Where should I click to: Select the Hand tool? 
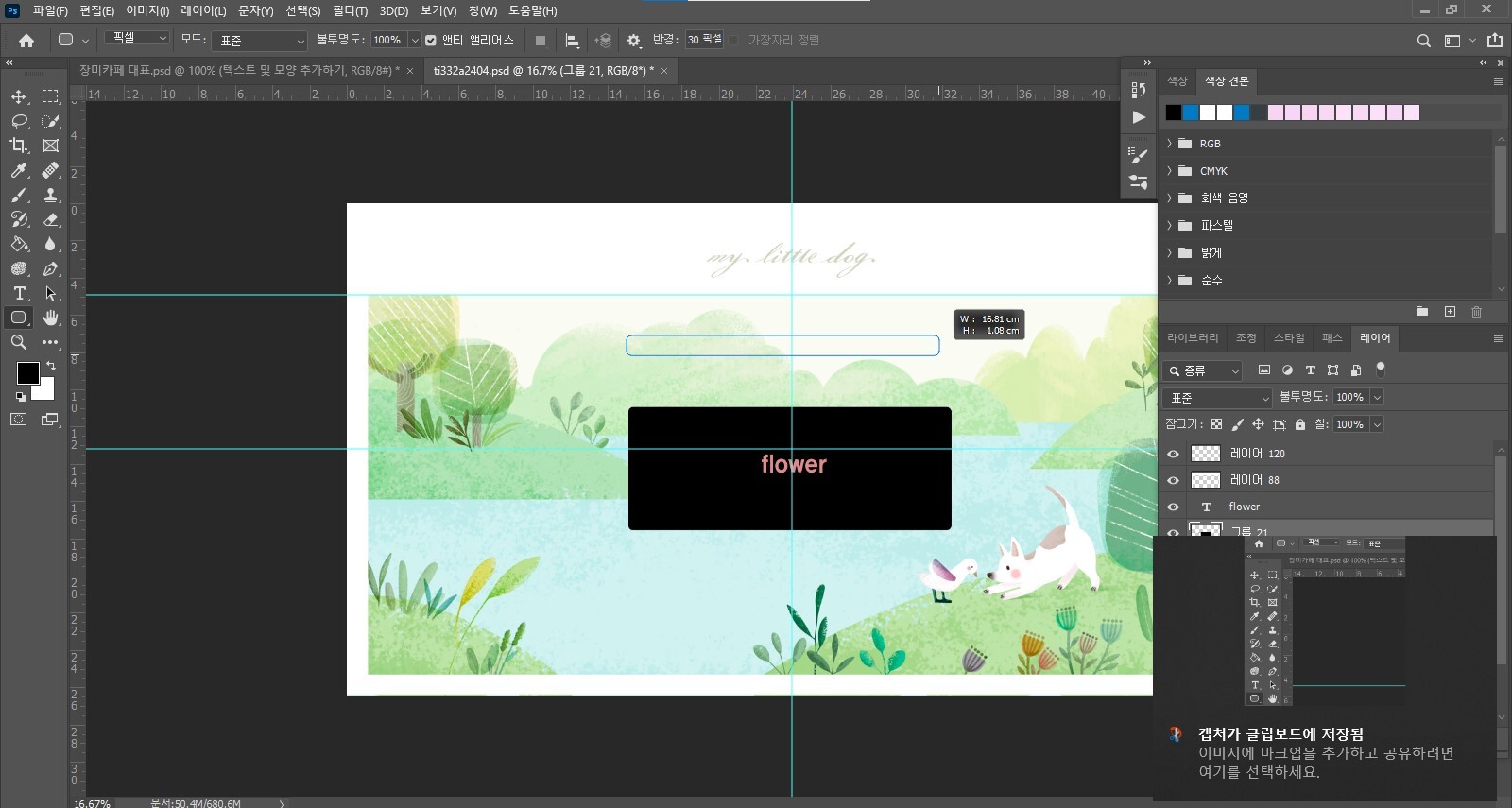point(51,318)
